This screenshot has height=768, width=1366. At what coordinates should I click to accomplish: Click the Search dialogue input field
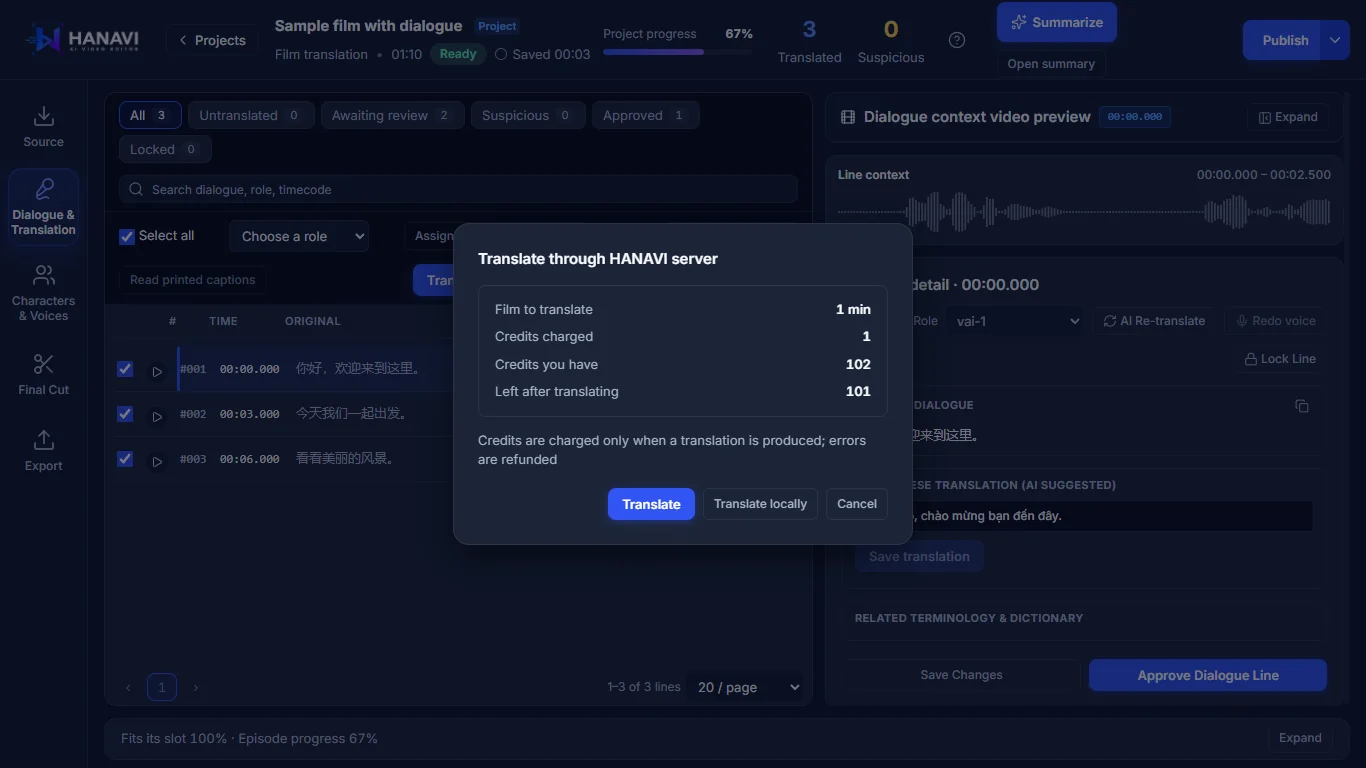458,189
